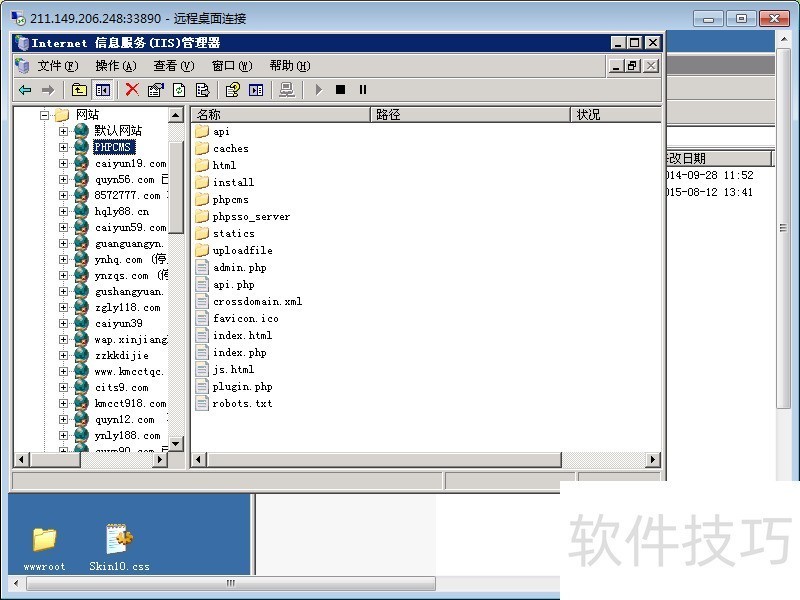Select the plugin.php file
Screen dimensions: 800x600
coord(234,387)
